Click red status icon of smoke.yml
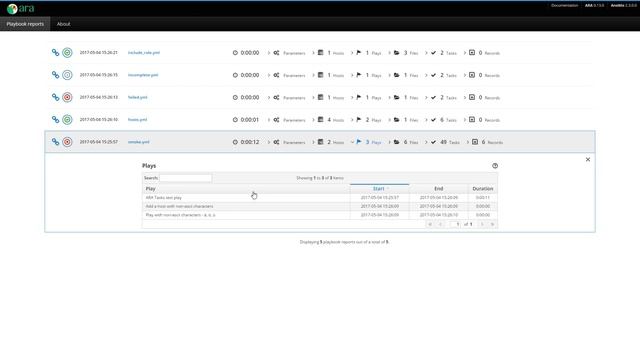 pyautogui.click(x=67, y=142)
